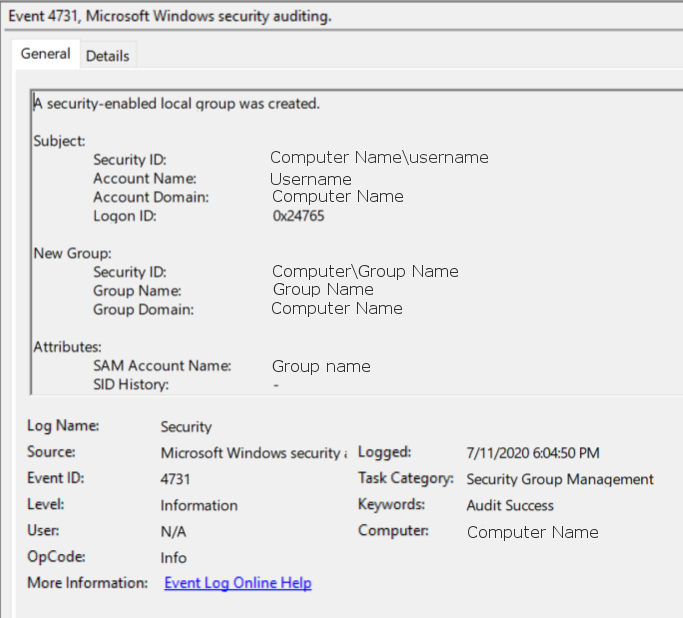Click the Subject Security ID value

pos(379,158)
